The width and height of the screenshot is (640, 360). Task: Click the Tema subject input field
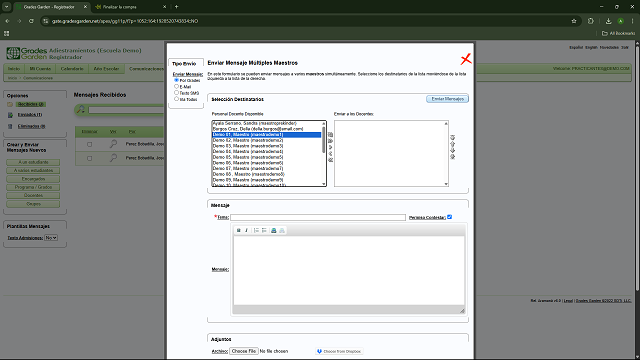[318, 217]
